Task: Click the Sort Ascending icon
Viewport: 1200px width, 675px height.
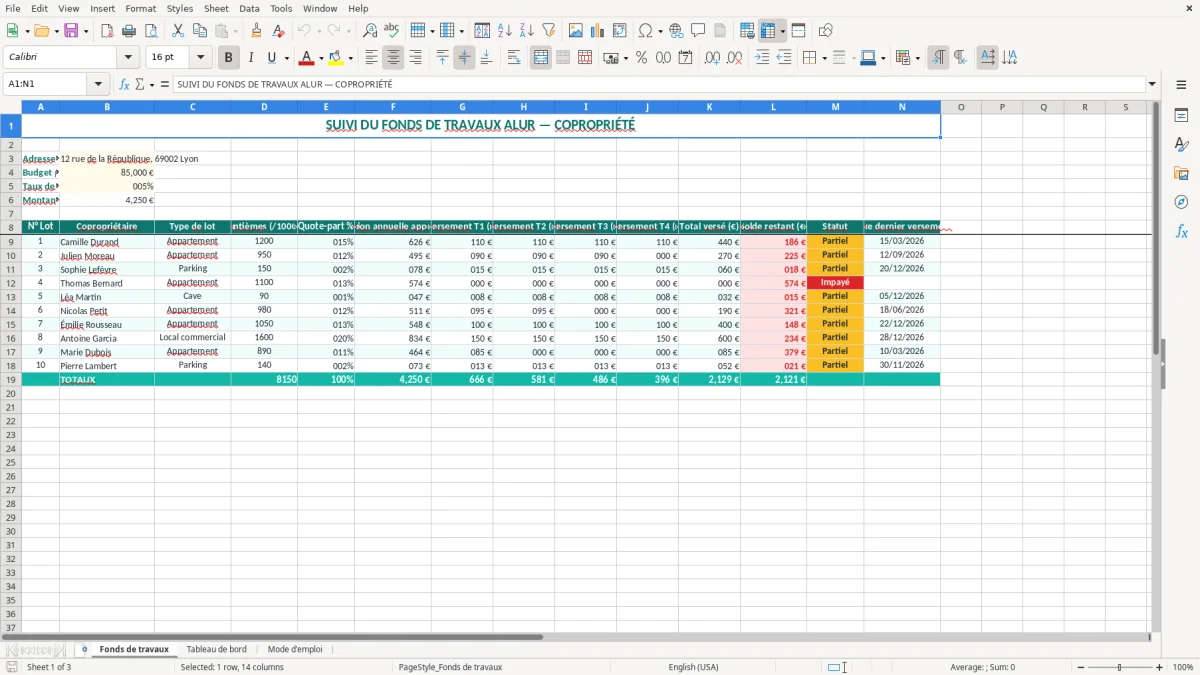Action: [504, 31]
